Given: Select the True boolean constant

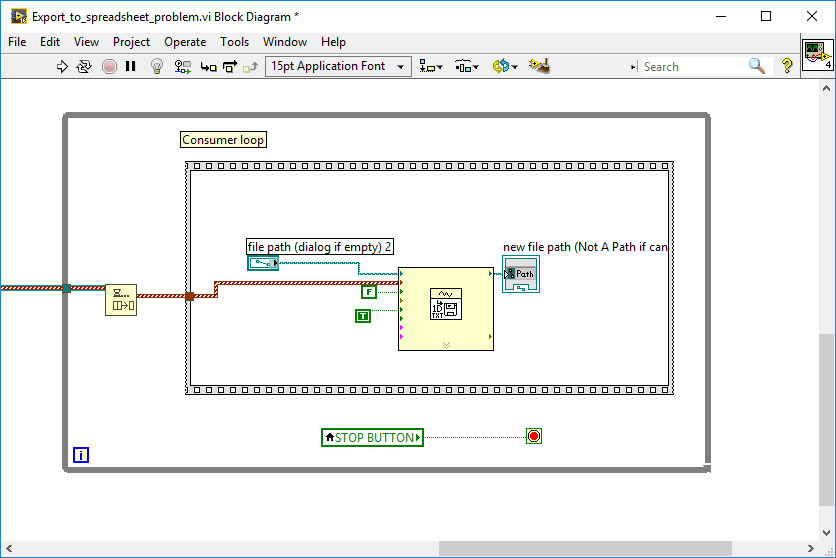Looking at the screenshot, I should [363, 316].
